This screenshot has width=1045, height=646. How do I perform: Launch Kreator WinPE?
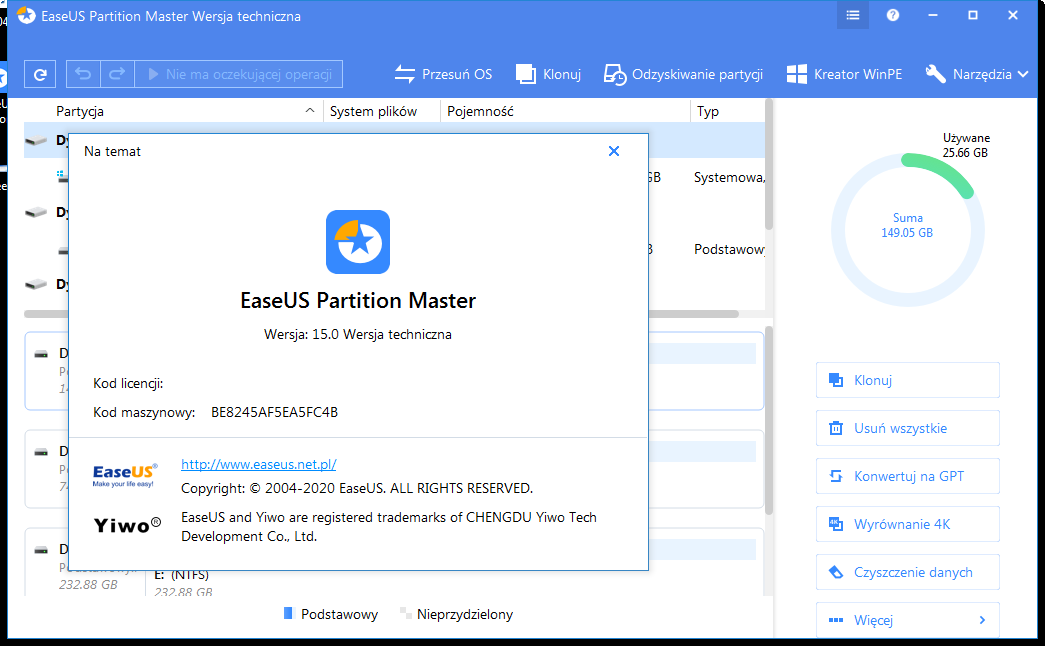click(x=844, y=74)
